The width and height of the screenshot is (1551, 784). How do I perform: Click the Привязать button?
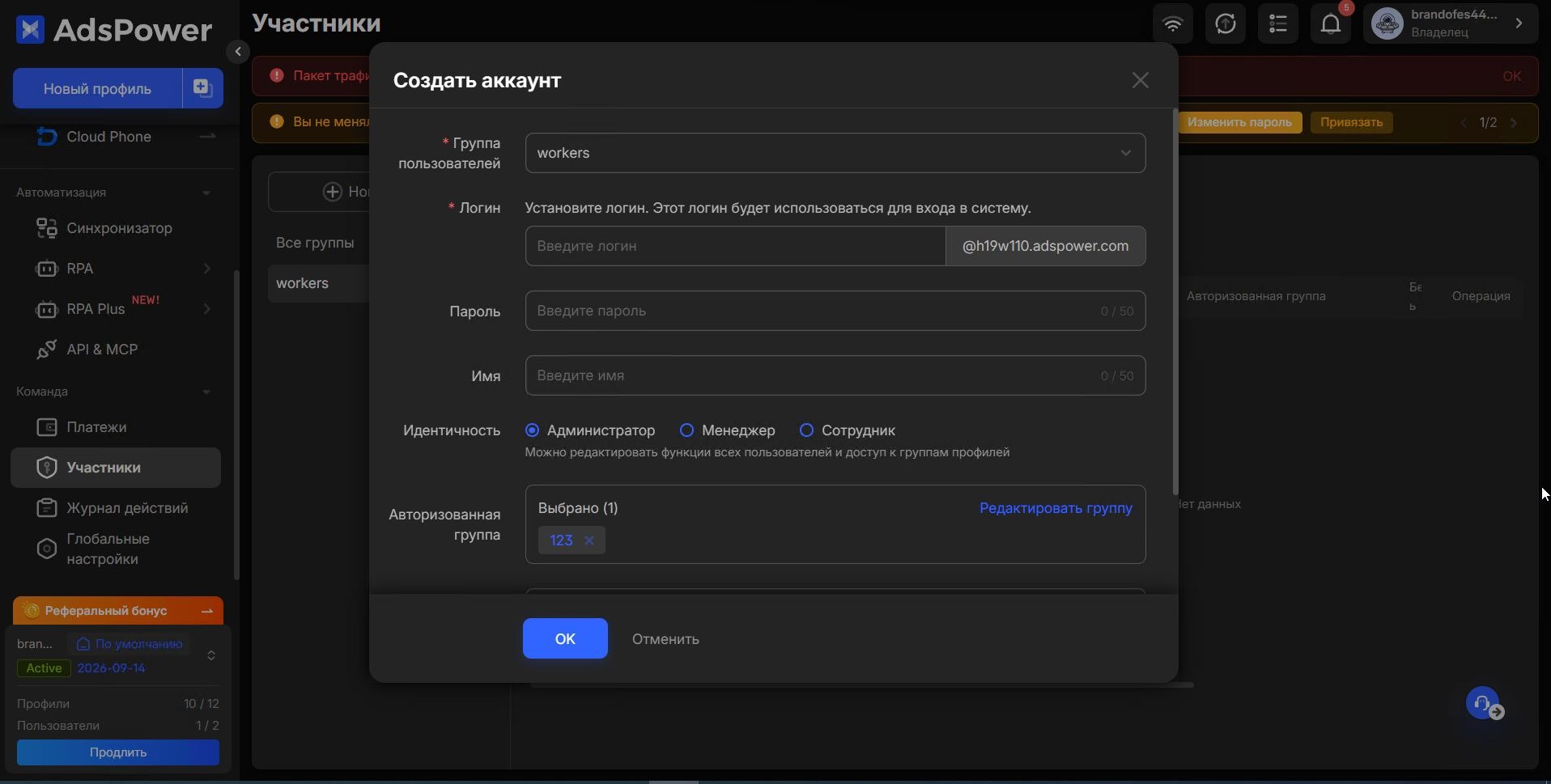coord(1351,123)
